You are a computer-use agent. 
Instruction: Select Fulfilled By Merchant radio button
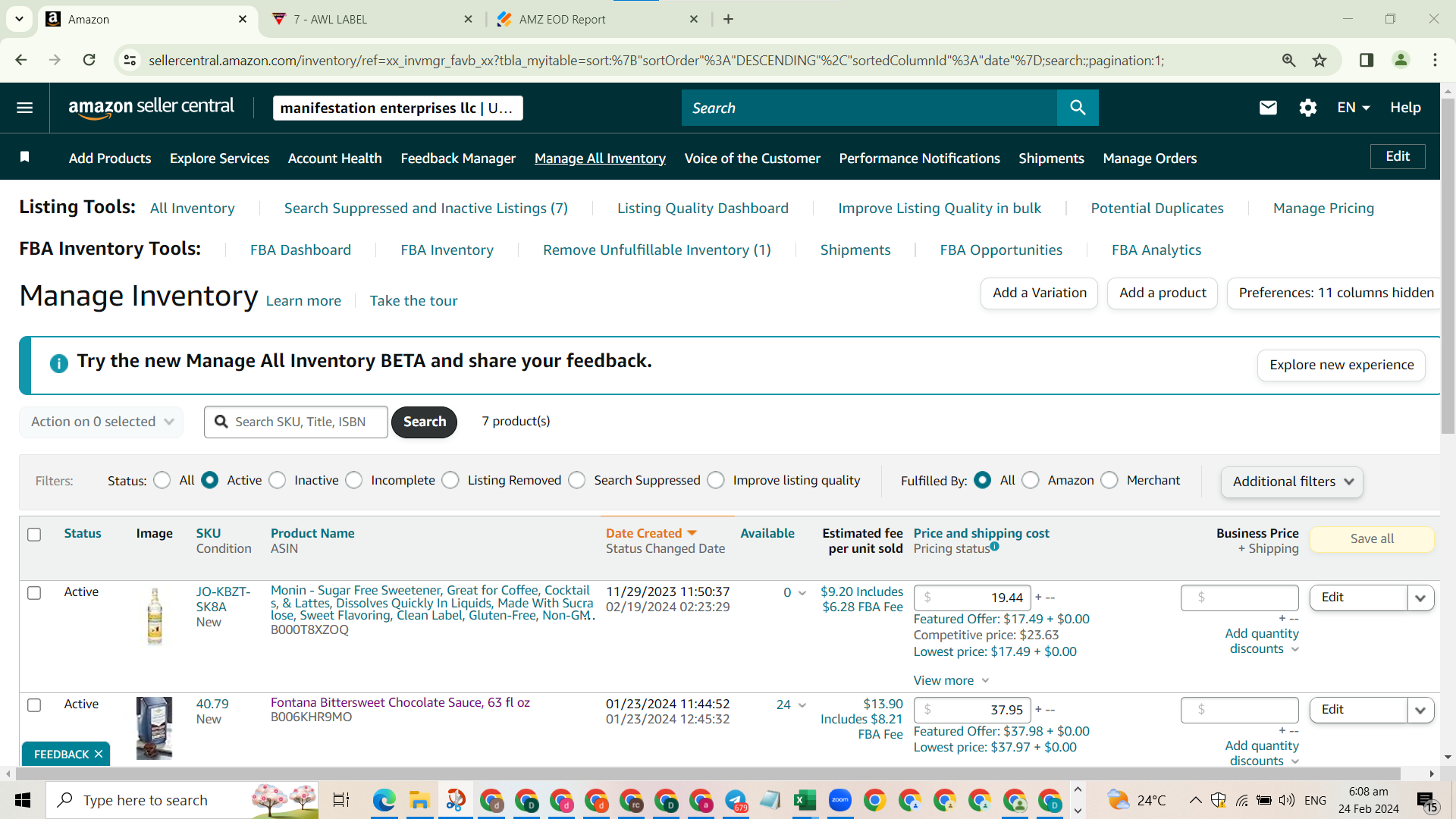[1109, 480]
